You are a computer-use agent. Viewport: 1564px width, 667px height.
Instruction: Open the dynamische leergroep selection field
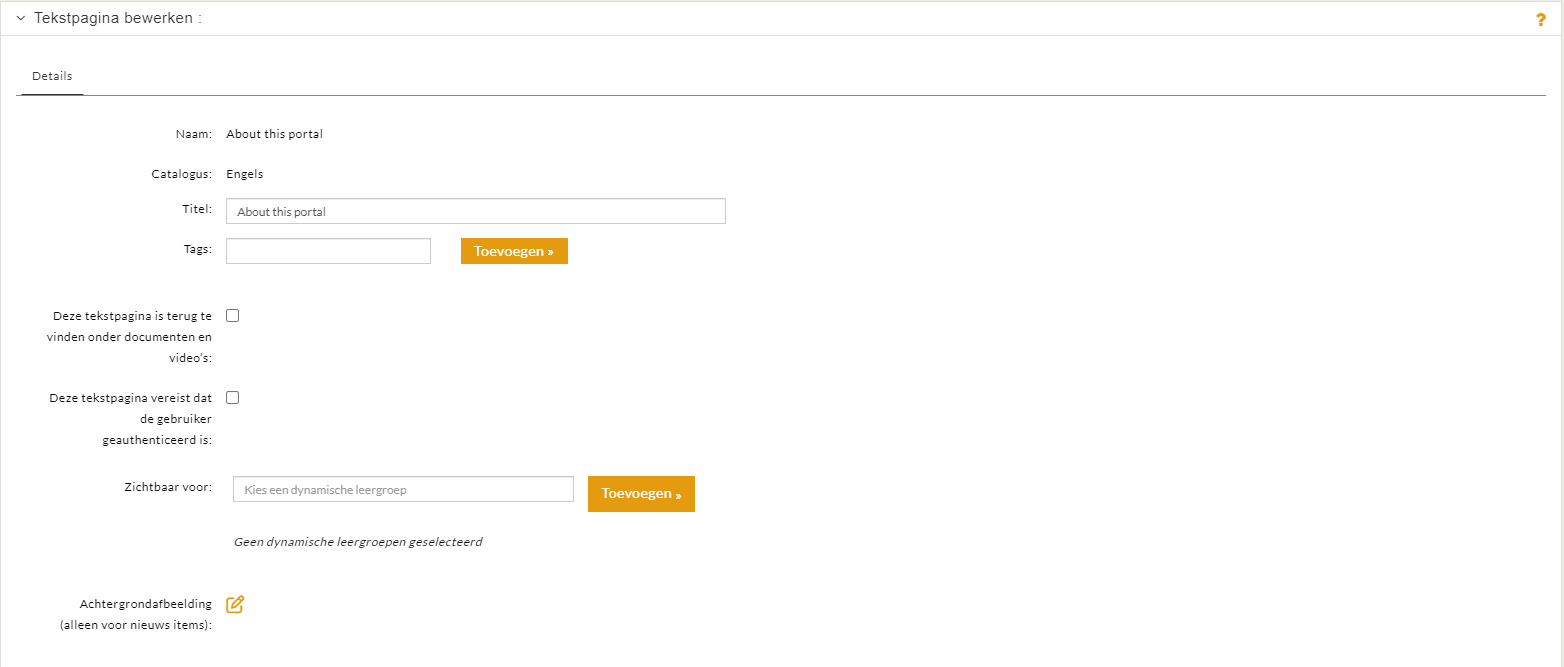point(403,489)
